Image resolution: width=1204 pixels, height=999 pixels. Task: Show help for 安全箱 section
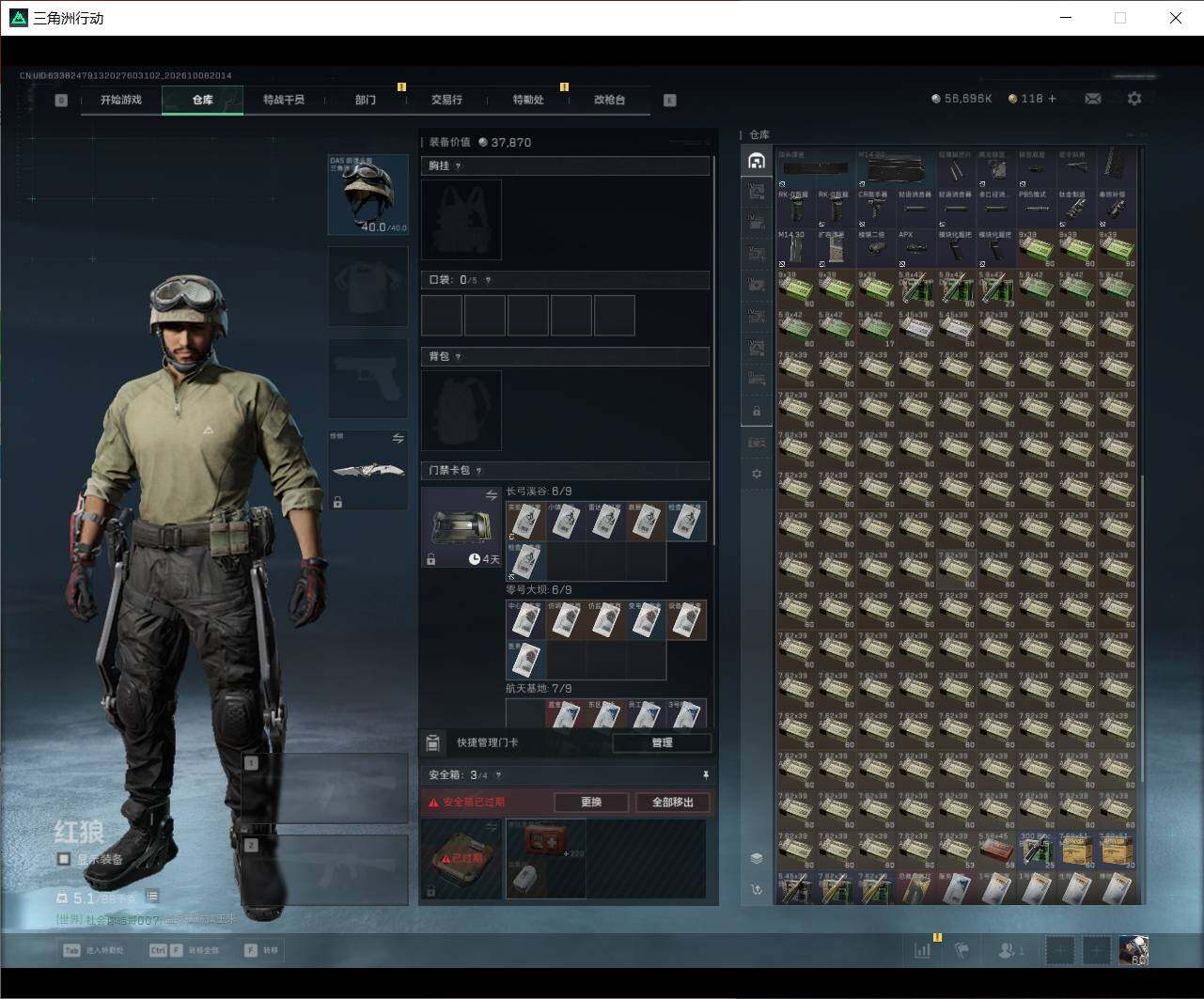pyautogui.click(x=498, y=775)
